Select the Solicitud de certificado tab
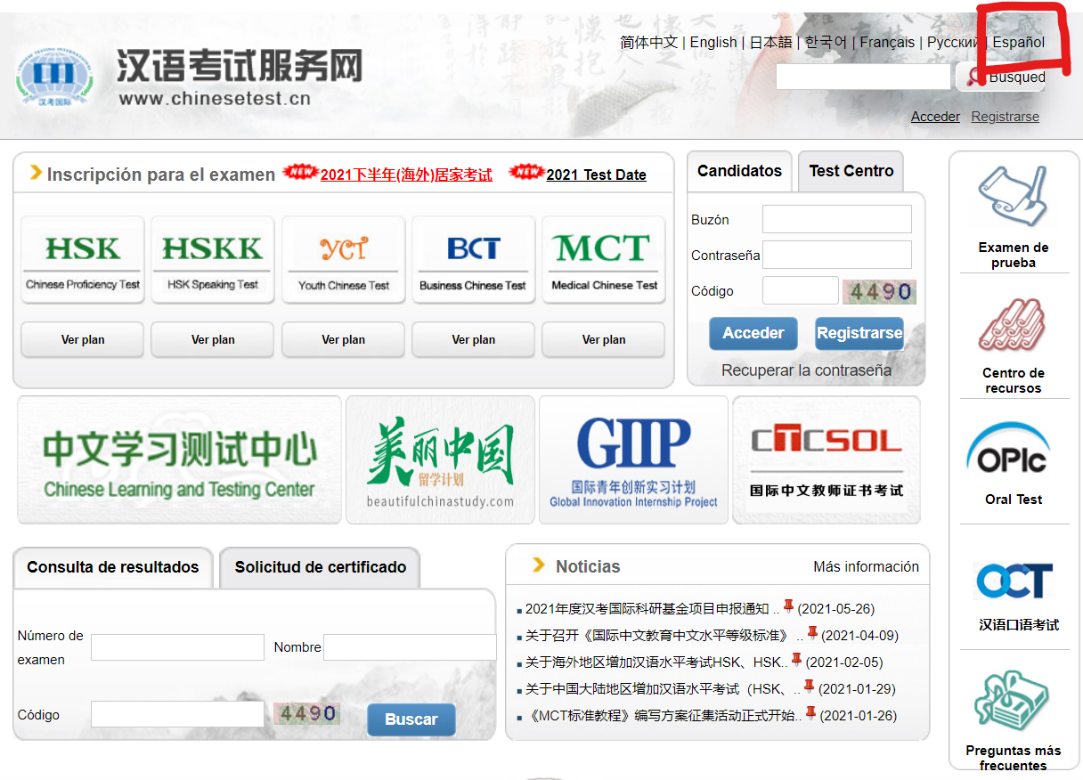Viewport: 1083px width, 780px height. pos(320,567)
